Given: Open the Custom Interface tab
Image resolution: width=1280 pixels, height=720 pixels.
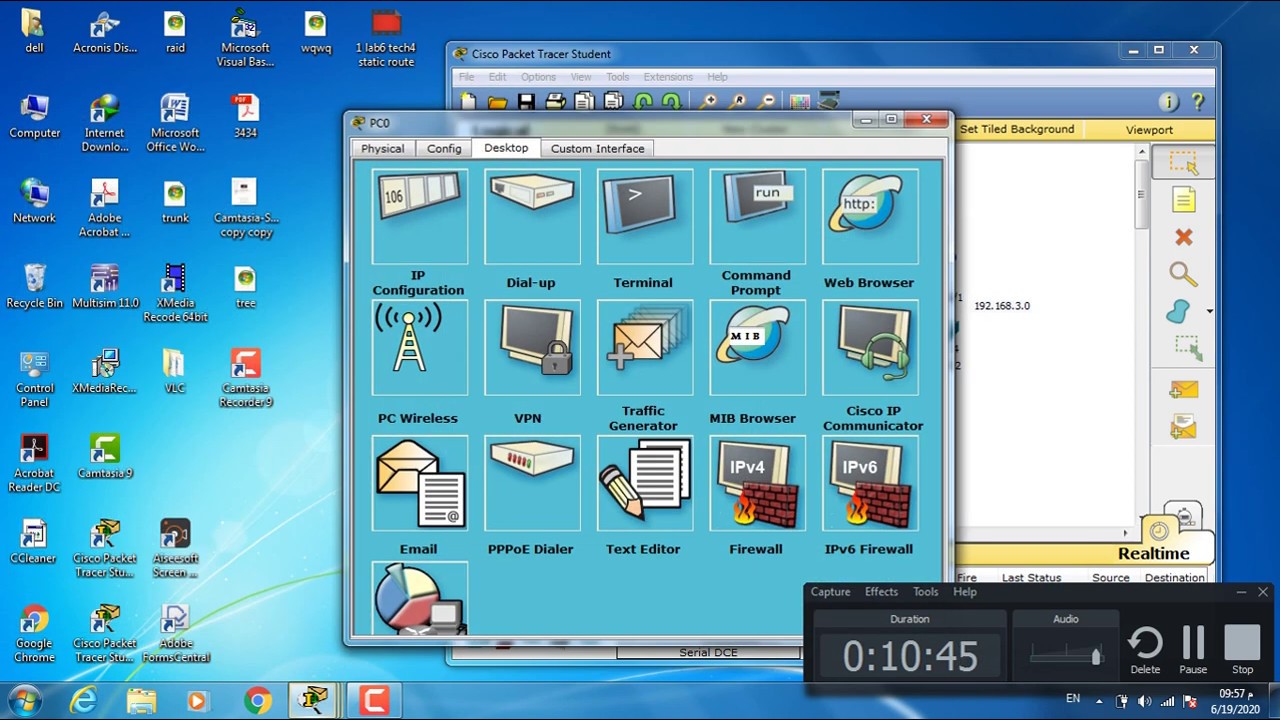Looking at the screenshot, I should click(598, 148).
